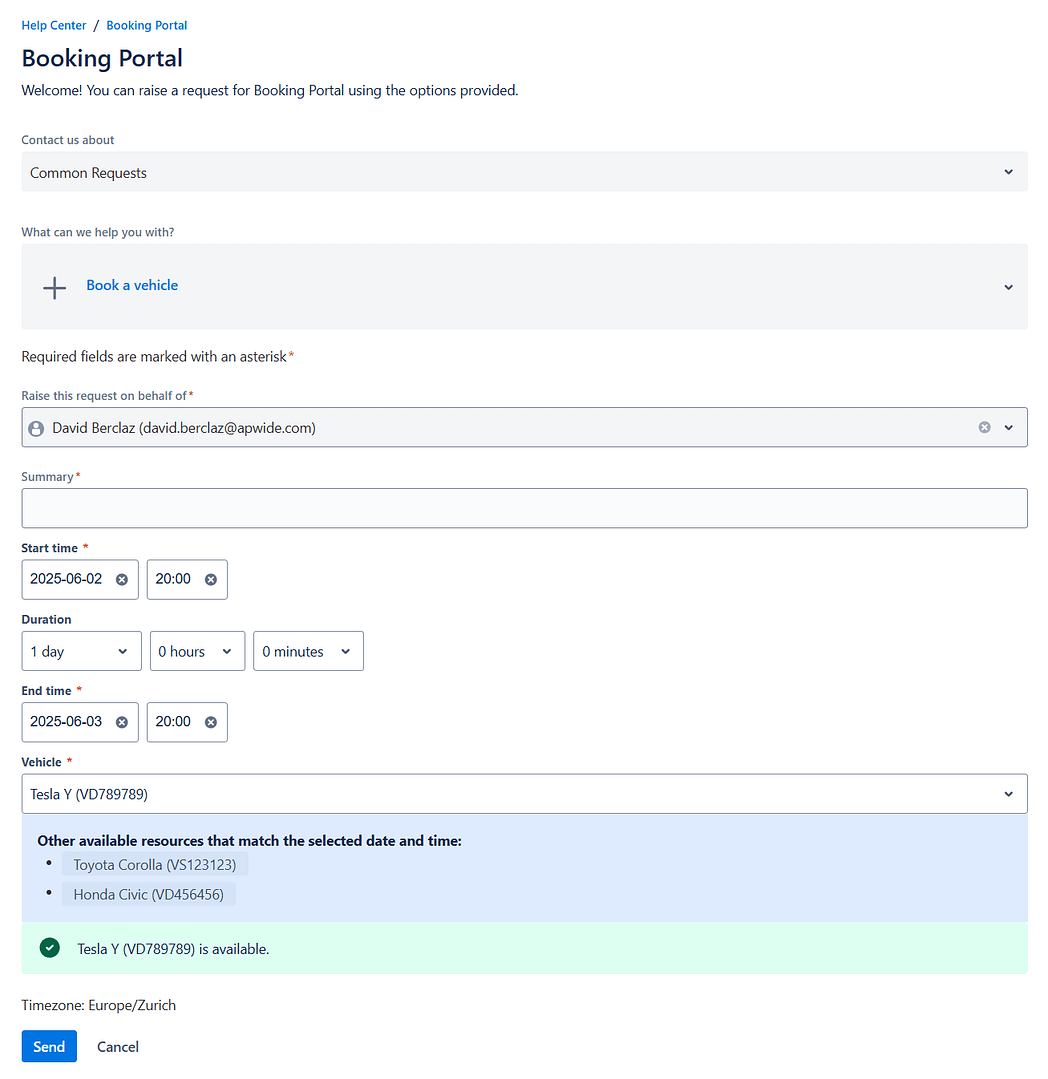1048x1079 pixels.
Task: Open the Vehicle dropdown showing Tesla Y
Action: (524, 793)
